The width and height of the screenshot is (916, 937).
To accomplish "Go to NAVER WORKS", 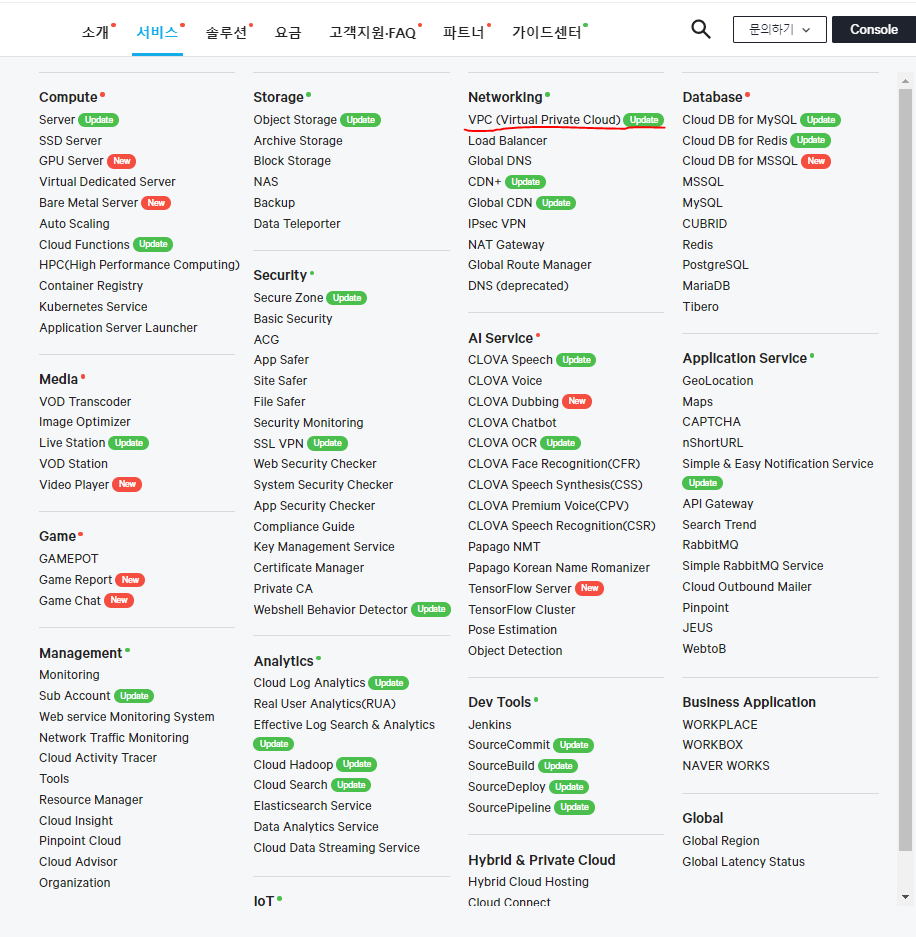I will (x=725, y=765).
